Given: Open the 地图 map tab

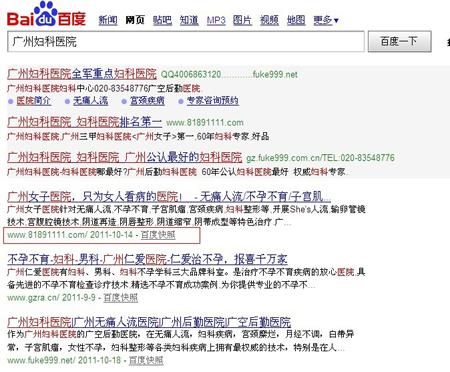Looking at the screenshot, I should 296,20.
